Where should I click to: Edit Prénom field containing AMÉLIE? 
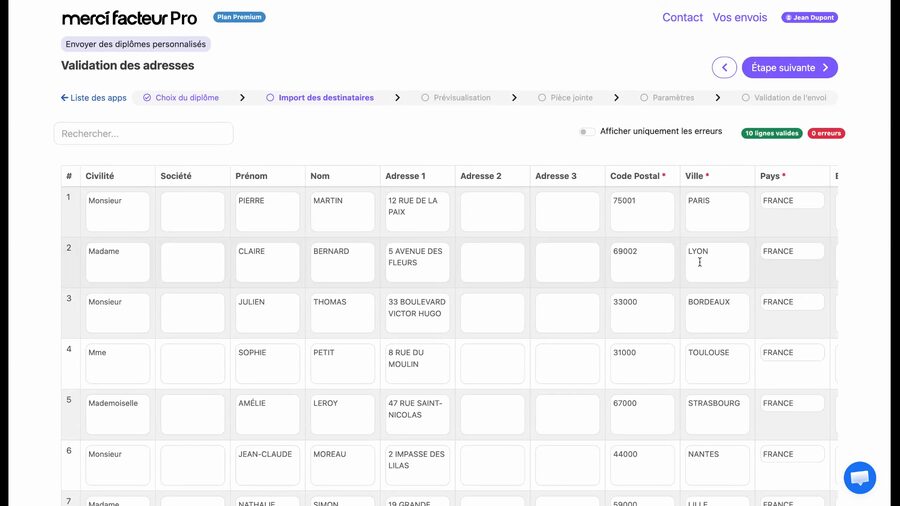tap(267, 414)
